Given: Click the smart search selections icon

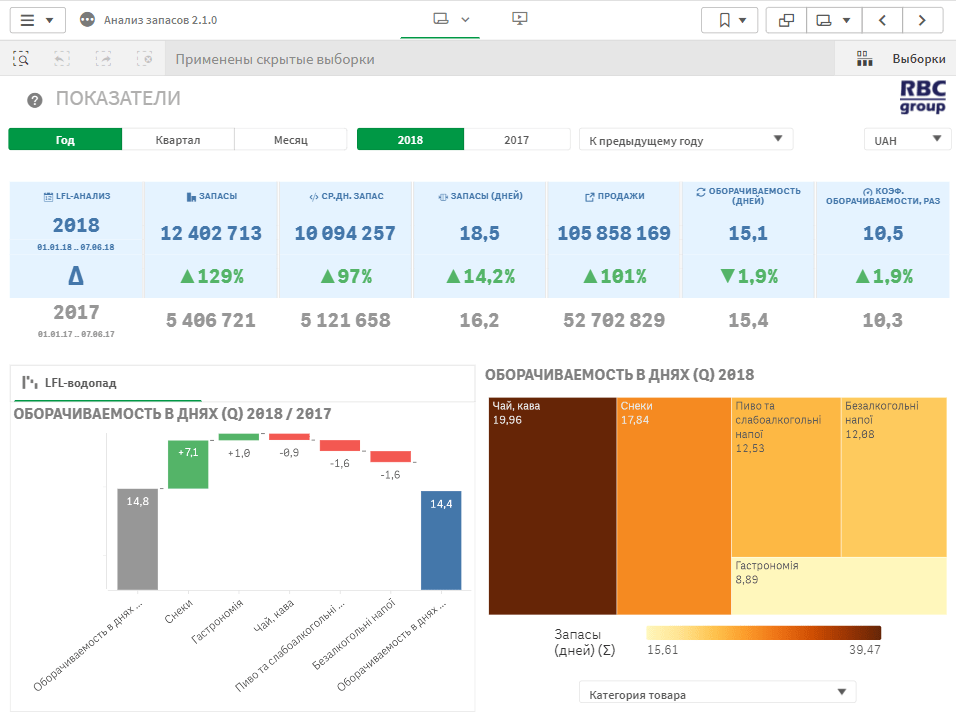Looking at the screenshot, I should [20, 59].
